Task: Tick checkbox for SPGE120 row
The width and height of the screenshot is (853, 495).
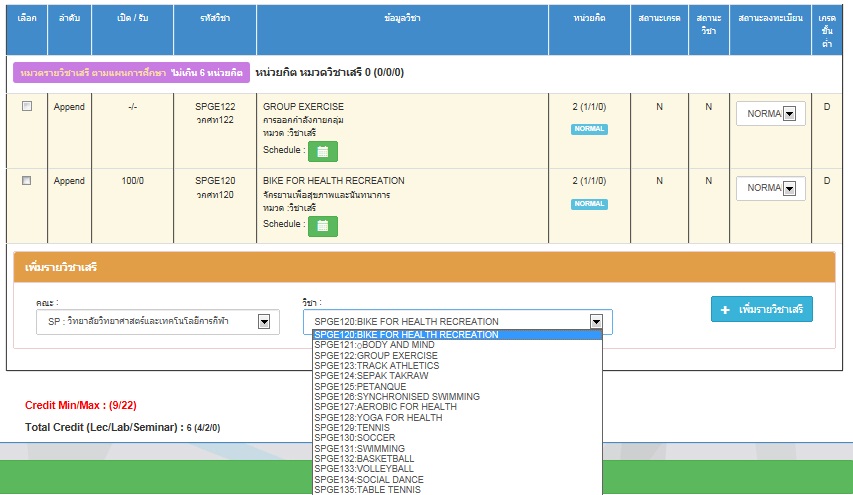Action: [x=27, y=181]
